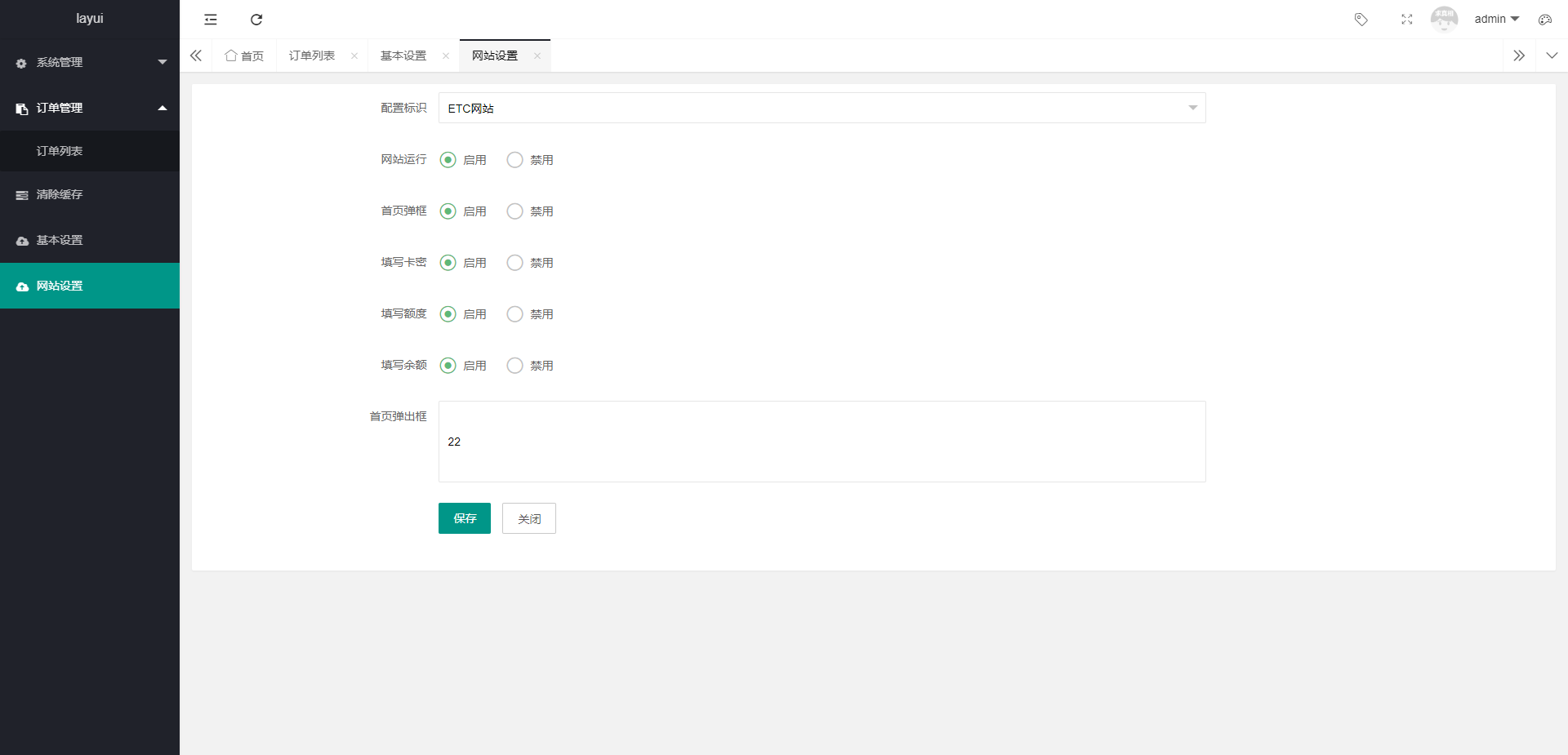Close the 订单列表 tab
Screen dimensions: 1568x755
(354, 56)
